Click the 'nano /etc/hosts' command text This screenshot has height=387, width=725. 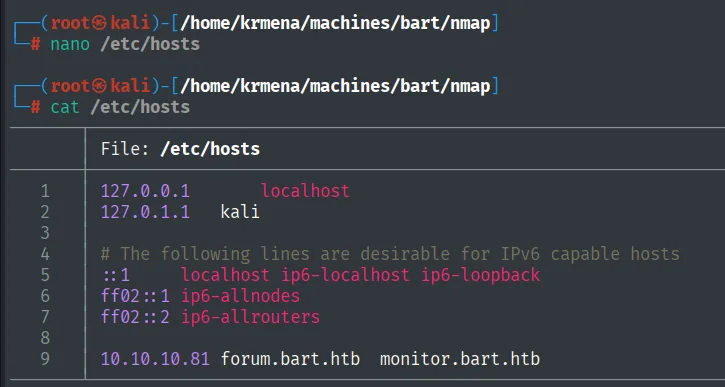(125, 44)
